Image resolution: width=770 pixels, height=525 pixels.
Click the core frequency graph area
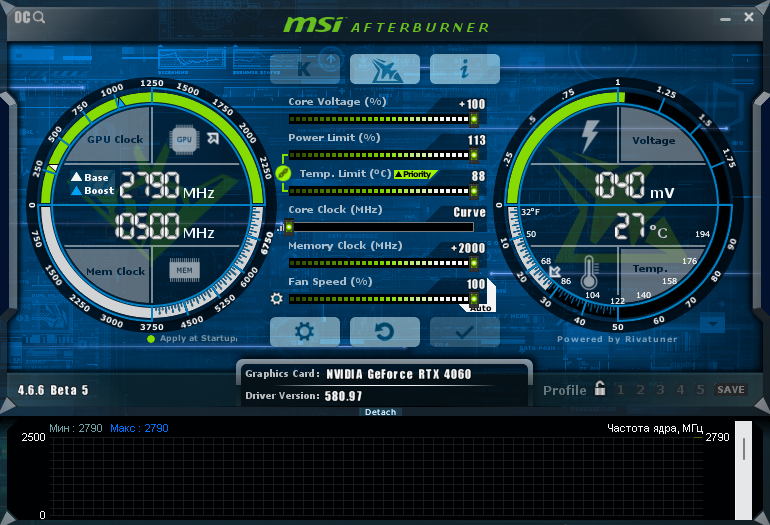(x=376, y=476)
